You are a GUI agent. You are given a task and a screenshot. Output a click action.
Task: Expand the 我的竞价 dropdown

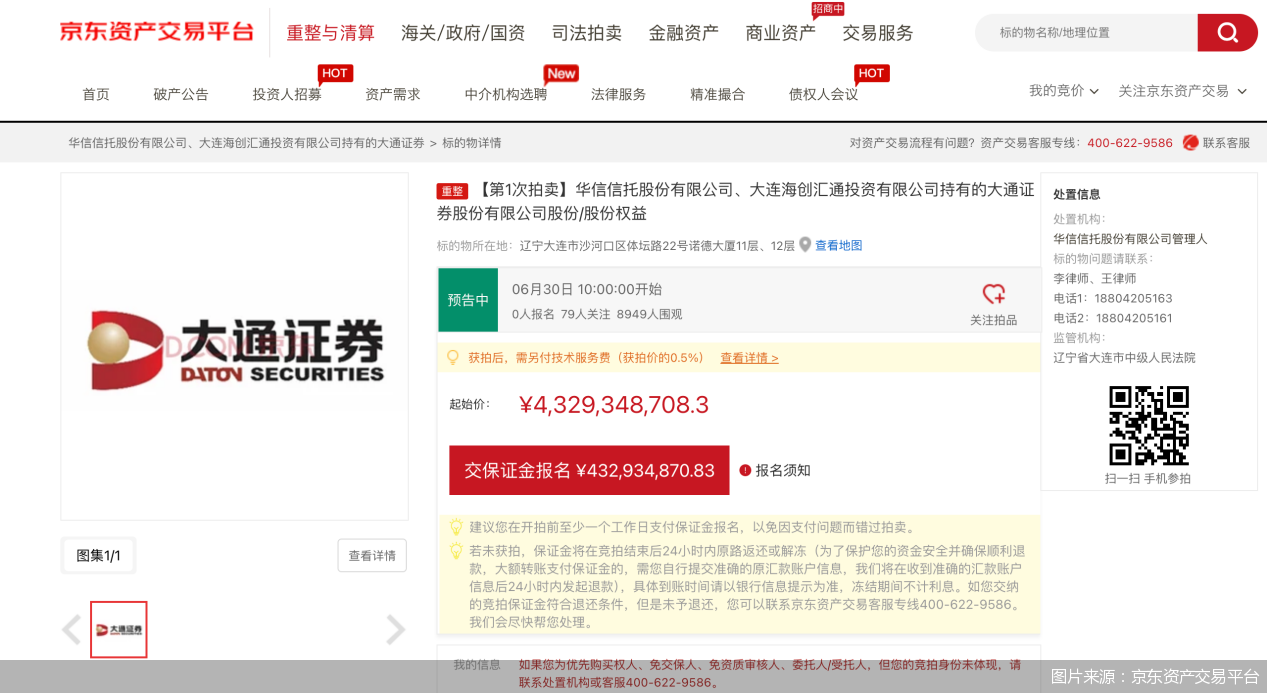[x=1064, y=91]
